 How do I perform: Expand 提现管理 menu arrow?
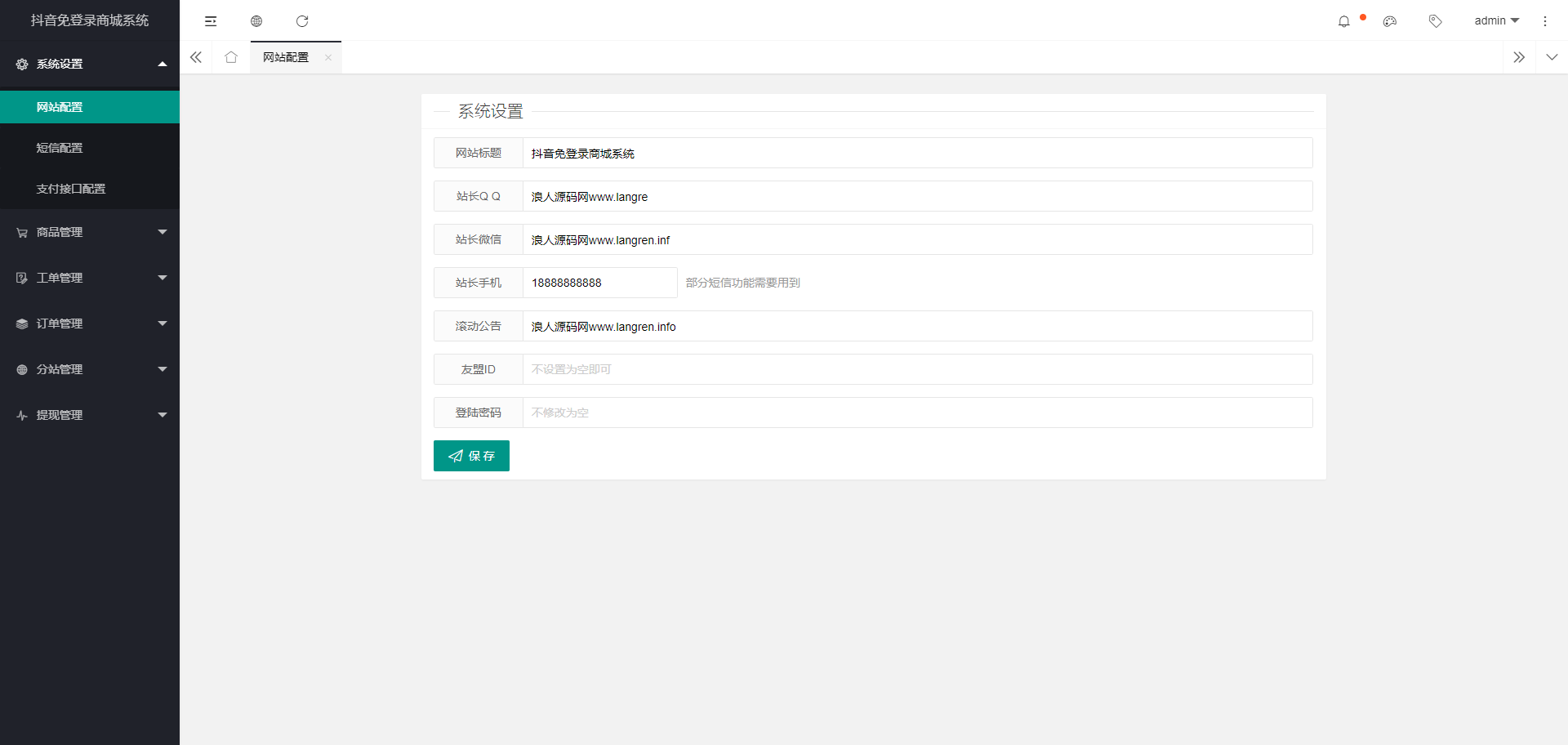click(163, 415)
